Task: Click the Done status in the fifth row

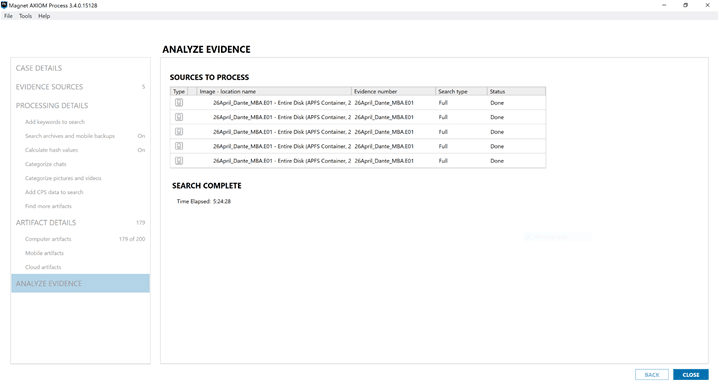Action: [x=497, y=161]
